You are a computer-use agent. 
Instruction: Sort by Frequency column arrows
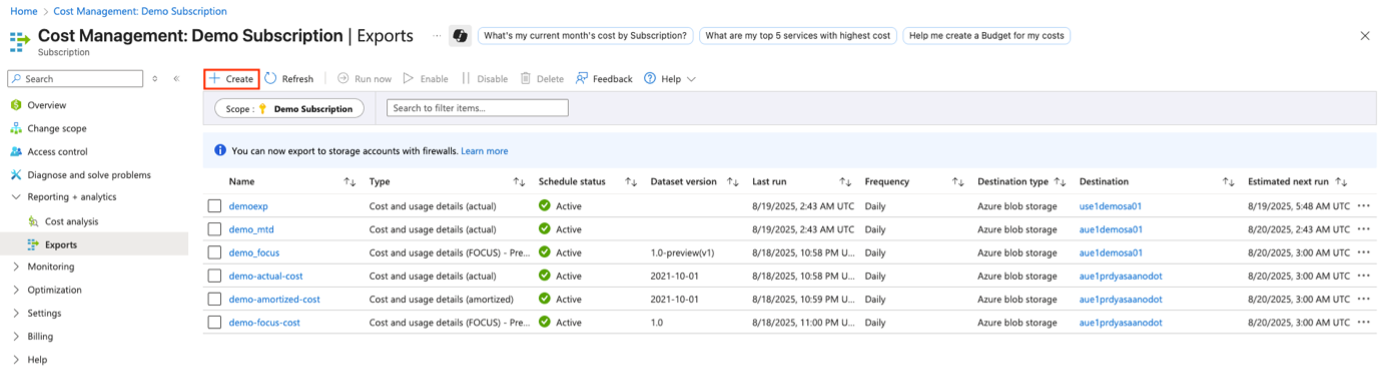coord(957,182)
